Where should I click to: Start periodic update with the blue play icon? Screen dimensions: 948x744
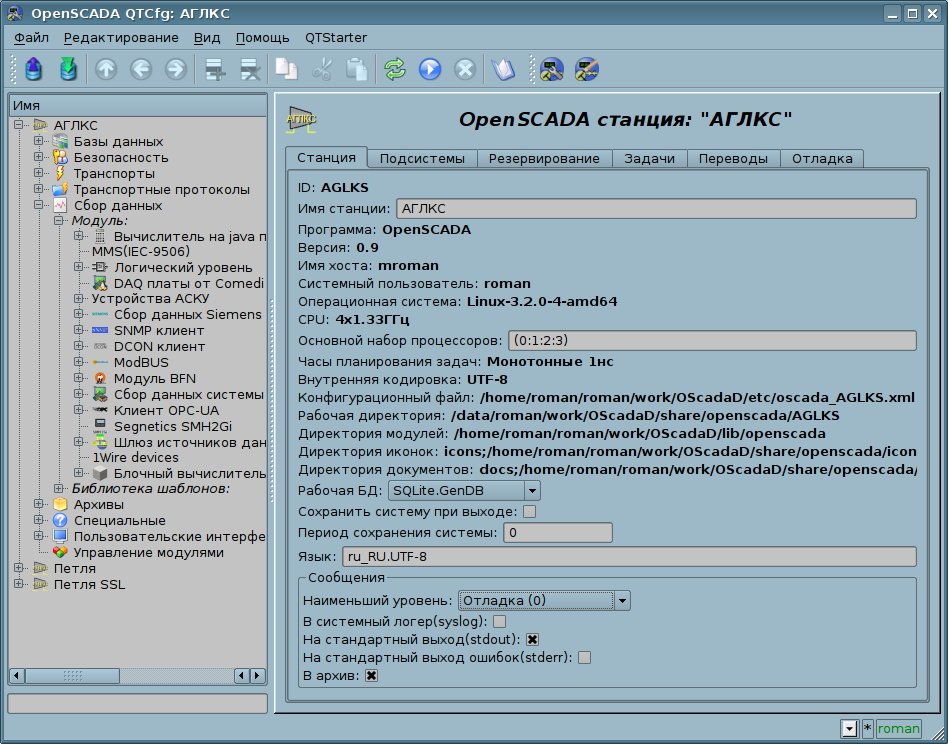tap(430, 69)
